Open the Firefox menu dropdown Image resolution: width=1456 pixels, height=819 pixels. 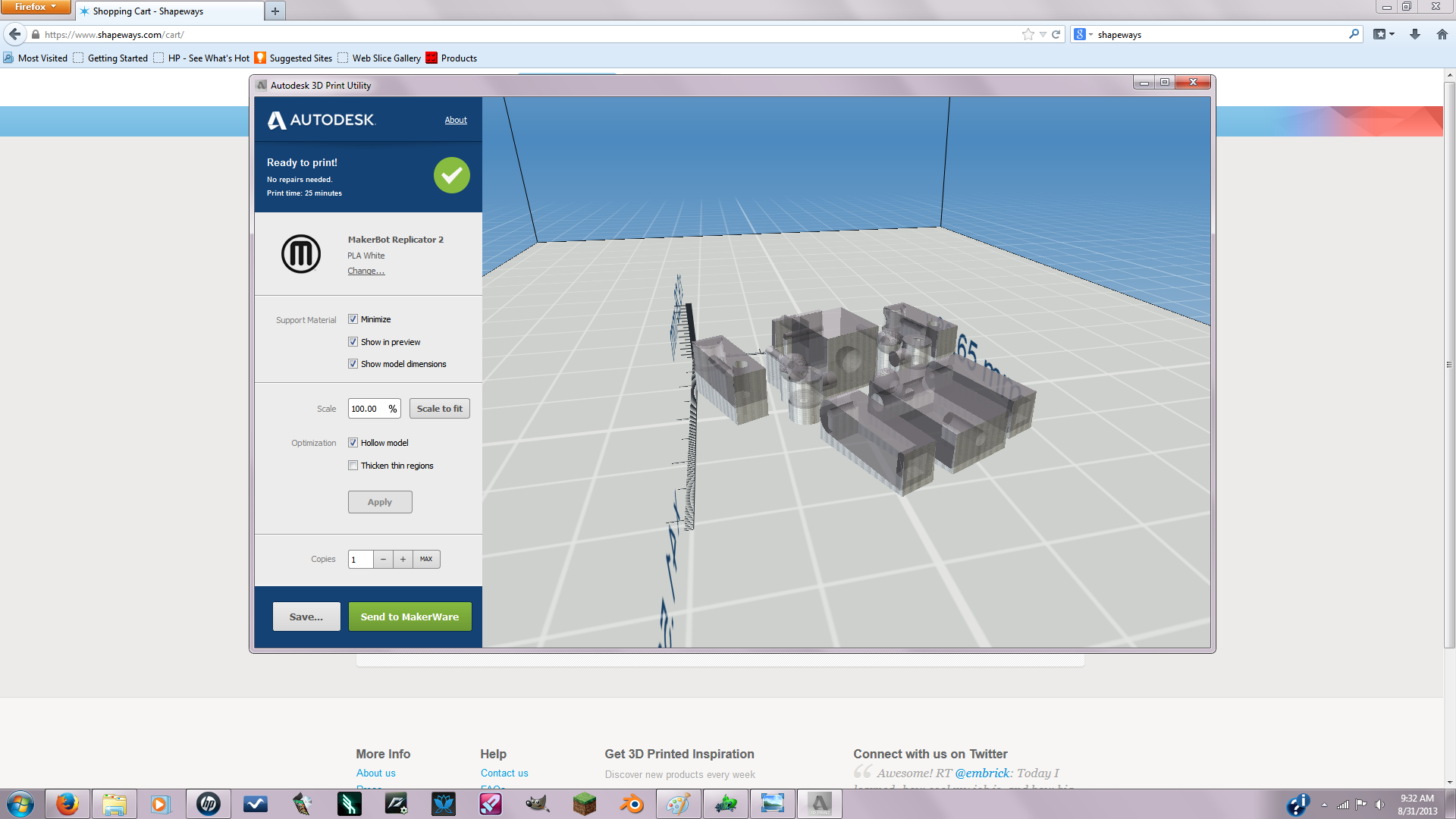(36, 7)
